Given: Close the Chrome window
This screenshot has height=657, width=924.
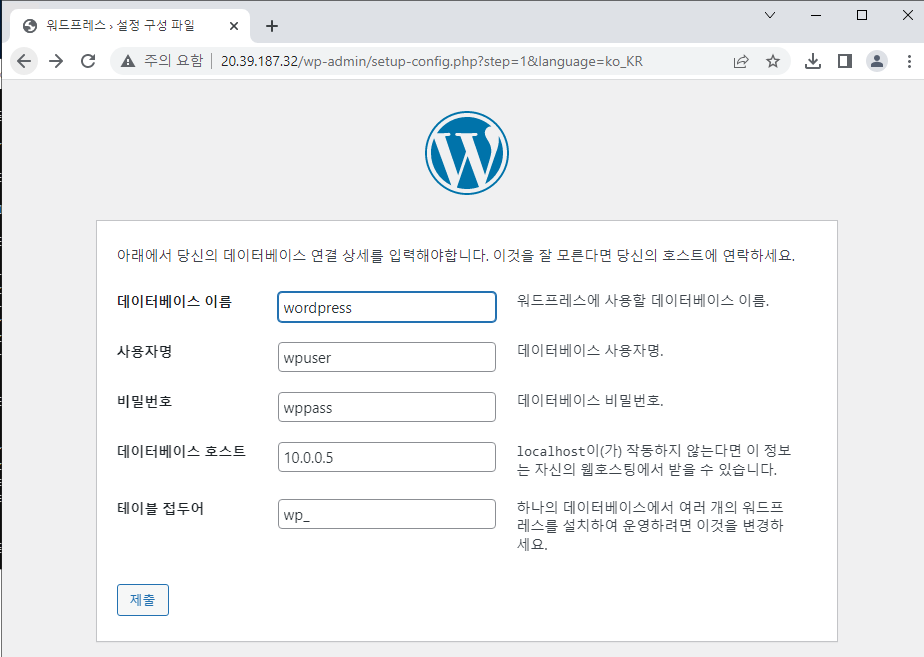Looking at the screenshot, I should pos(908,15).
